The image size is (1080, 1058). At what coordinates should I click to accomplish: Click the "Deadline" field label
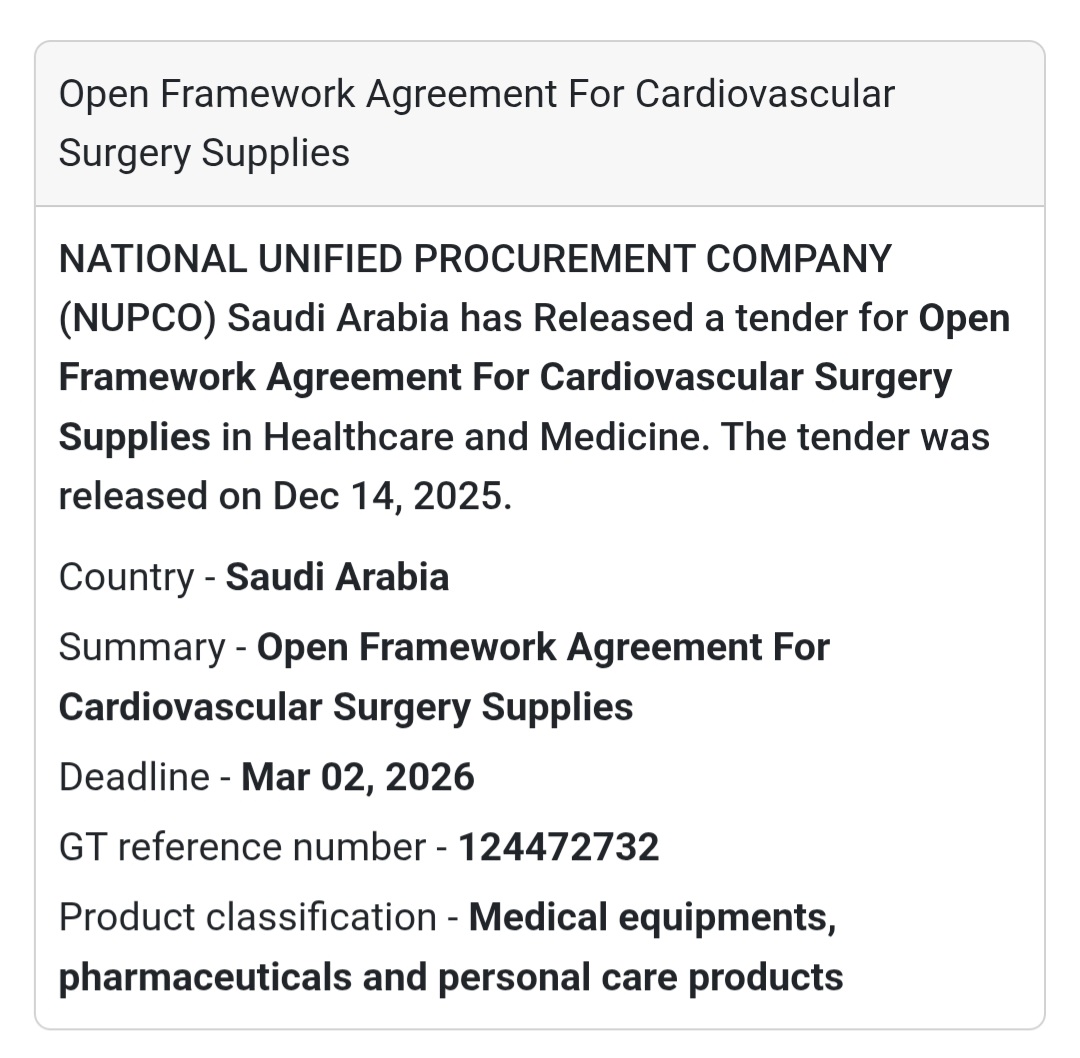pyautogui.click(x=134, y=777)
